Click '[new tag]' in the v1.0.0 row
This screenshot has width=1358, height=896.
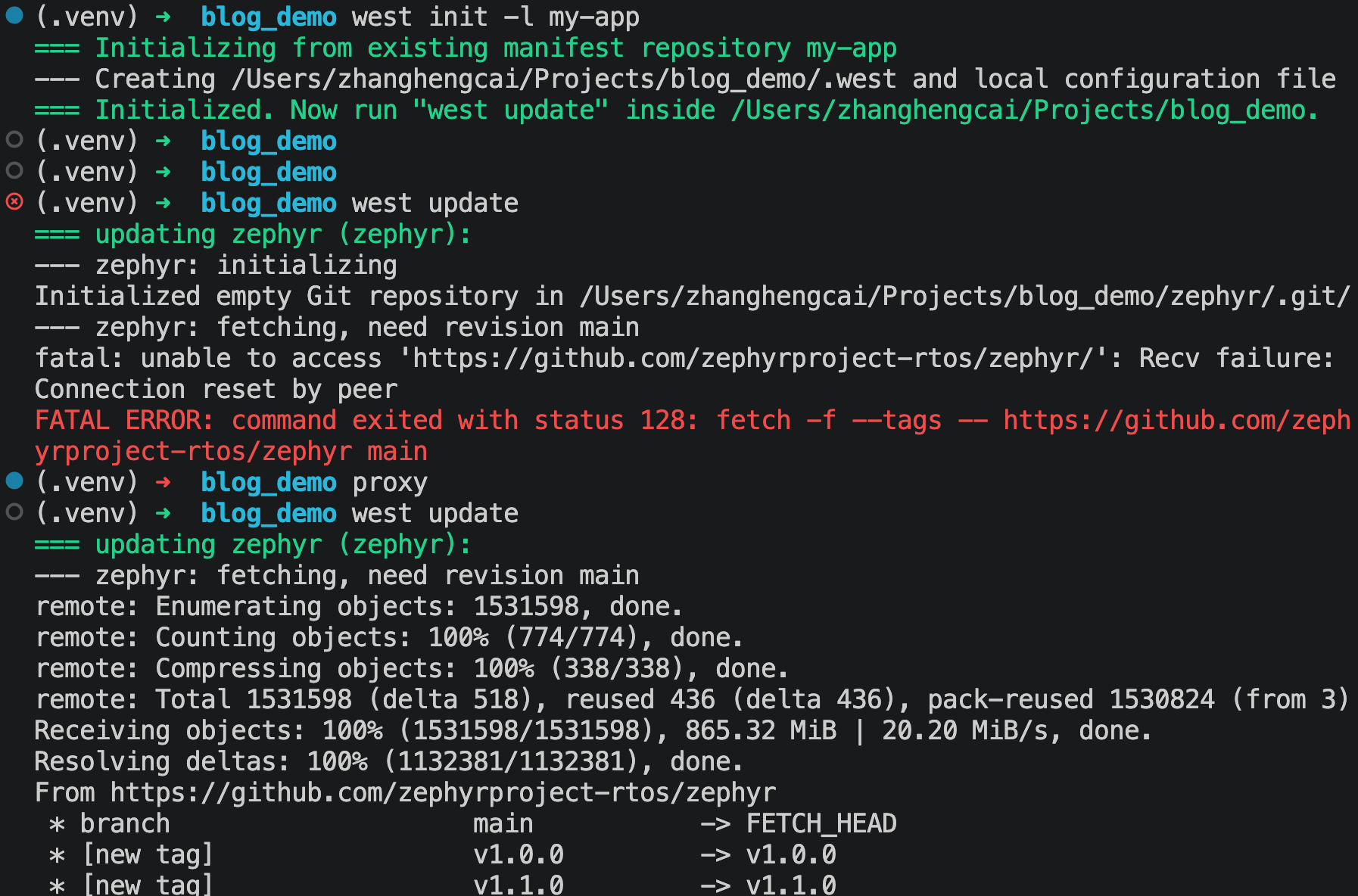[148, 854]
